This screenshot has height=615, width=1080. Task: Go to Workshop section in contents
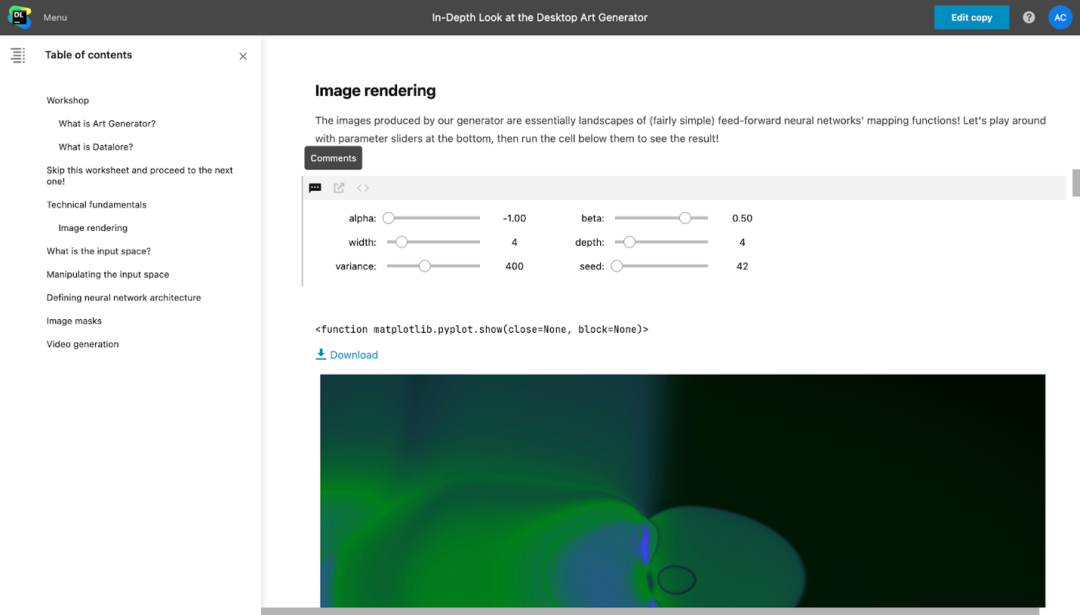click(68, 101)
